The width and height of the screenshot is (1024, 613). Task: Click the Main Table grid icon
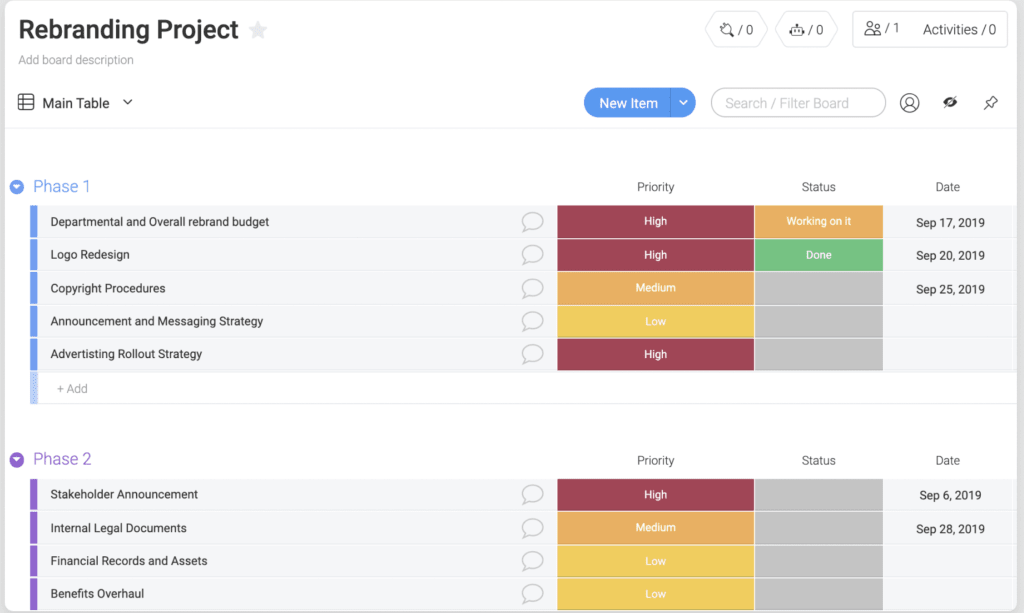[25, 102]
